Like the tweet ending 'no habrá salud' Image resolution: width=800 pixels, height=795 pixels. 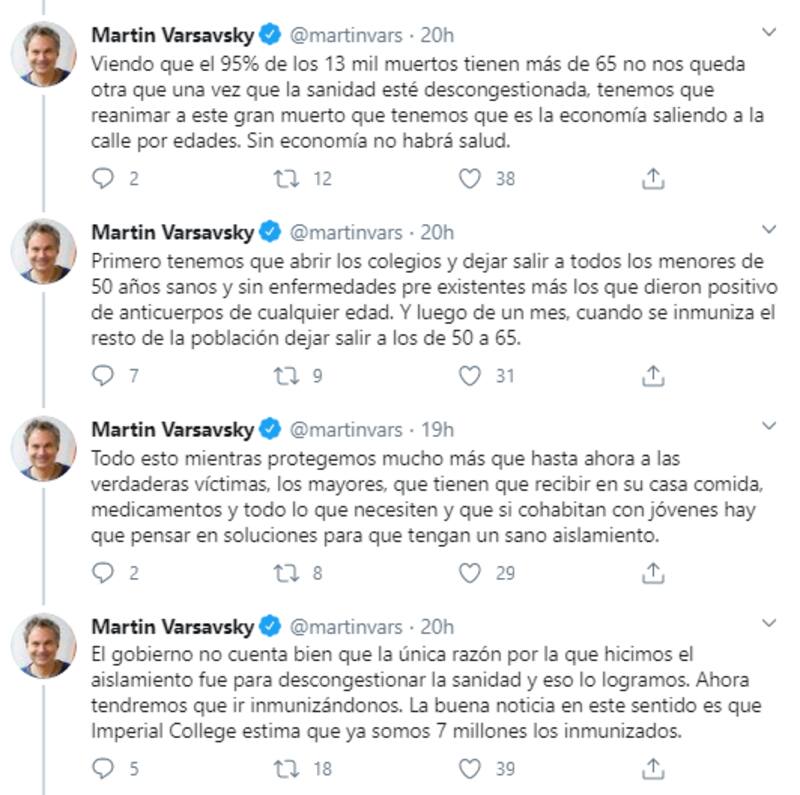(x=470, y=179)
